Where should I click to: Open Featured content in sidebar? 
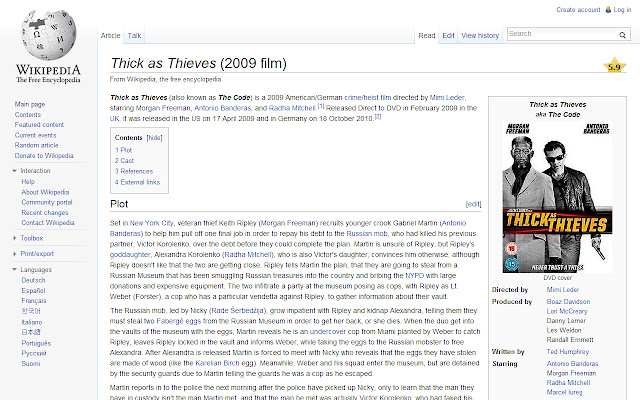pyautogui.click(x=39, y=124)
